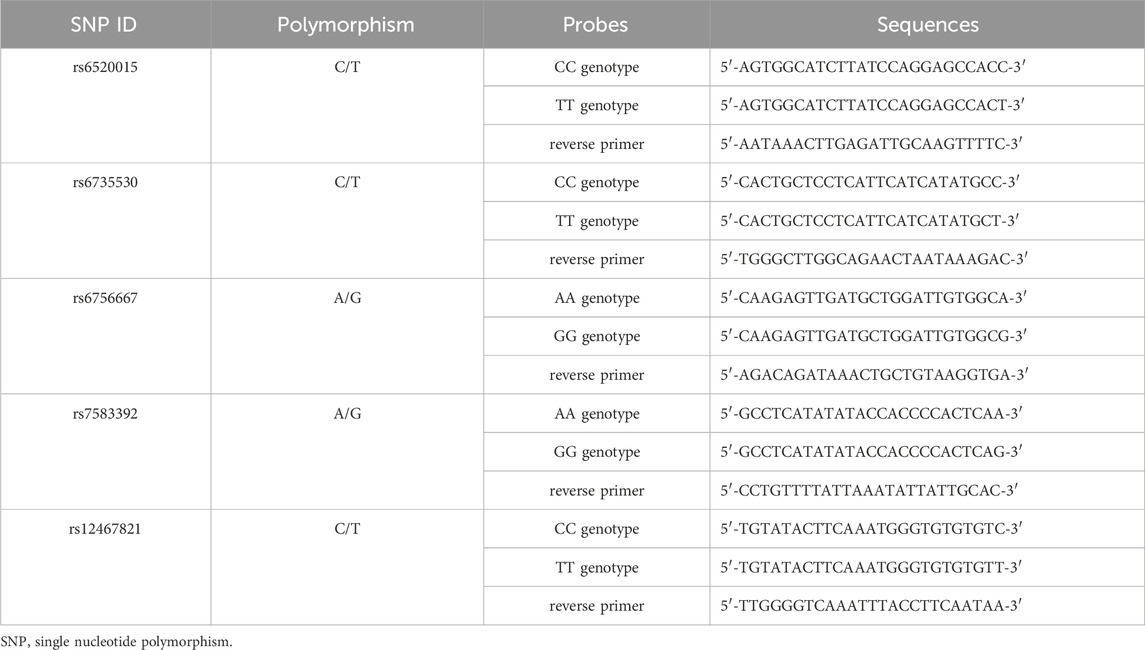The image size is (1145, 650).
Task: Click the SNP ID column header
Action: tap(104, 25)
